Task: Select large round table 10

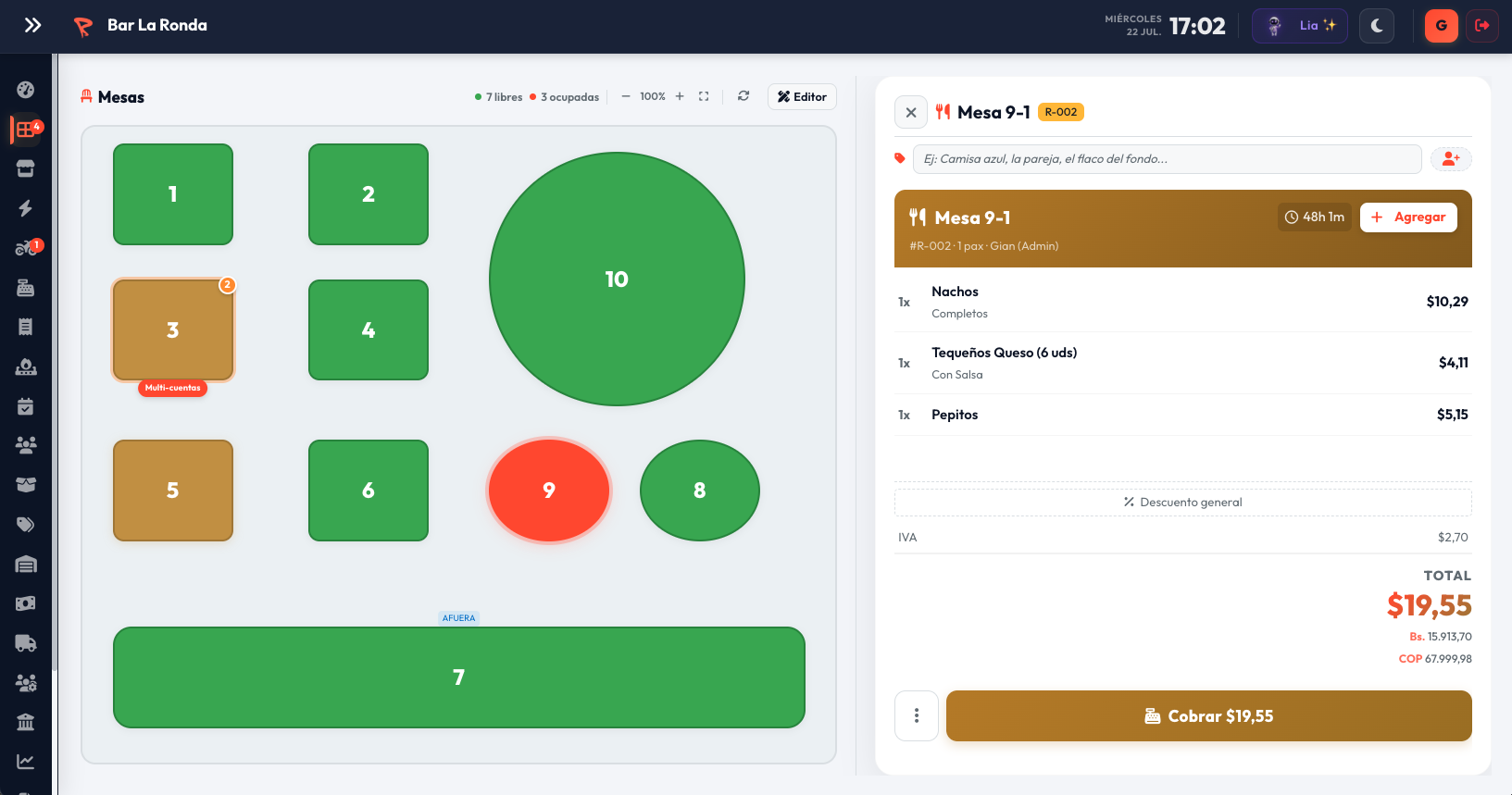Action: pos(617,279)
